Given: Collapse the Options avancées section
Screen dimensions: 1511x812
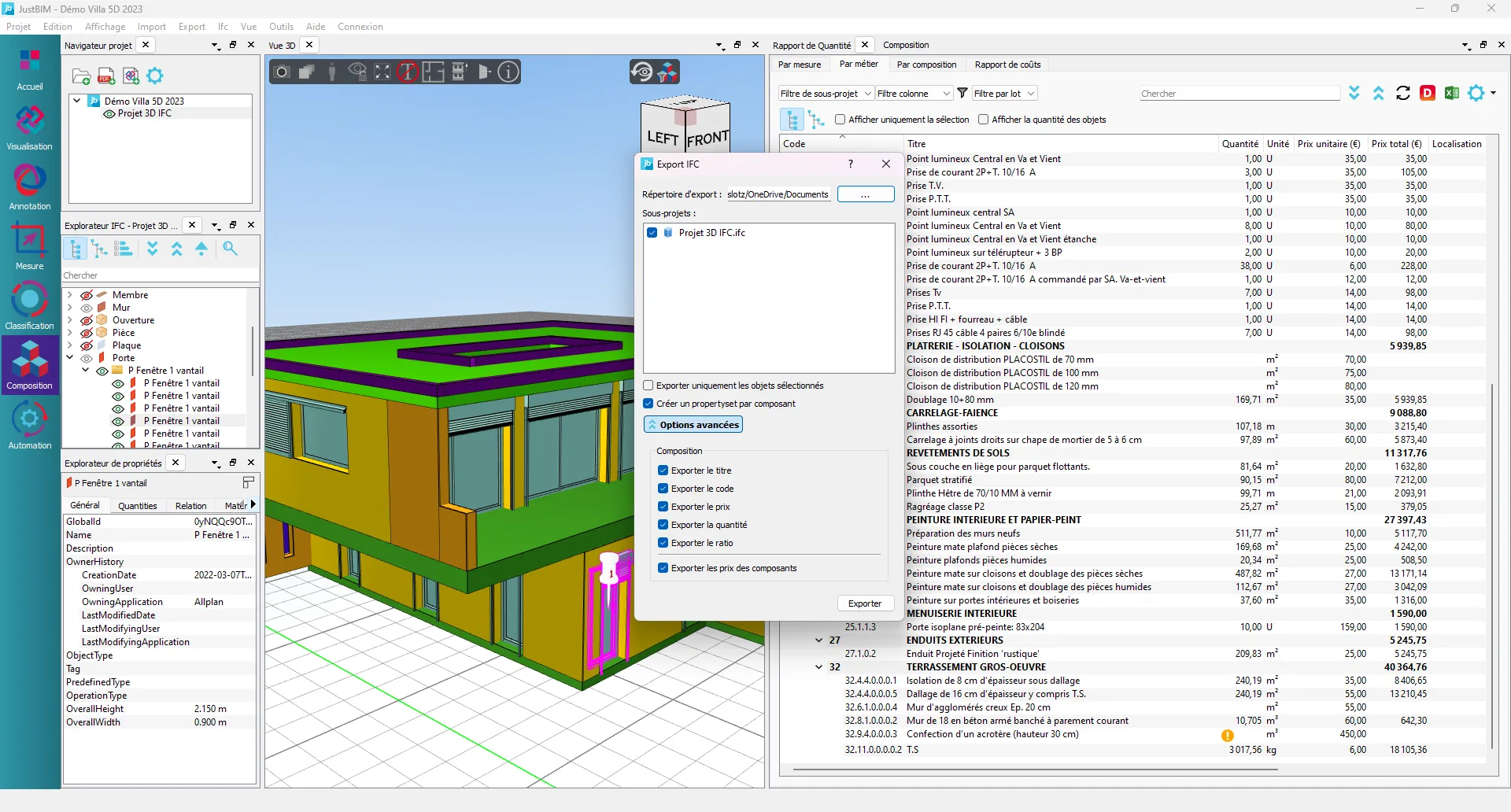Looking at the screenshot, I should pyautogui.click(x=693, y=425).
